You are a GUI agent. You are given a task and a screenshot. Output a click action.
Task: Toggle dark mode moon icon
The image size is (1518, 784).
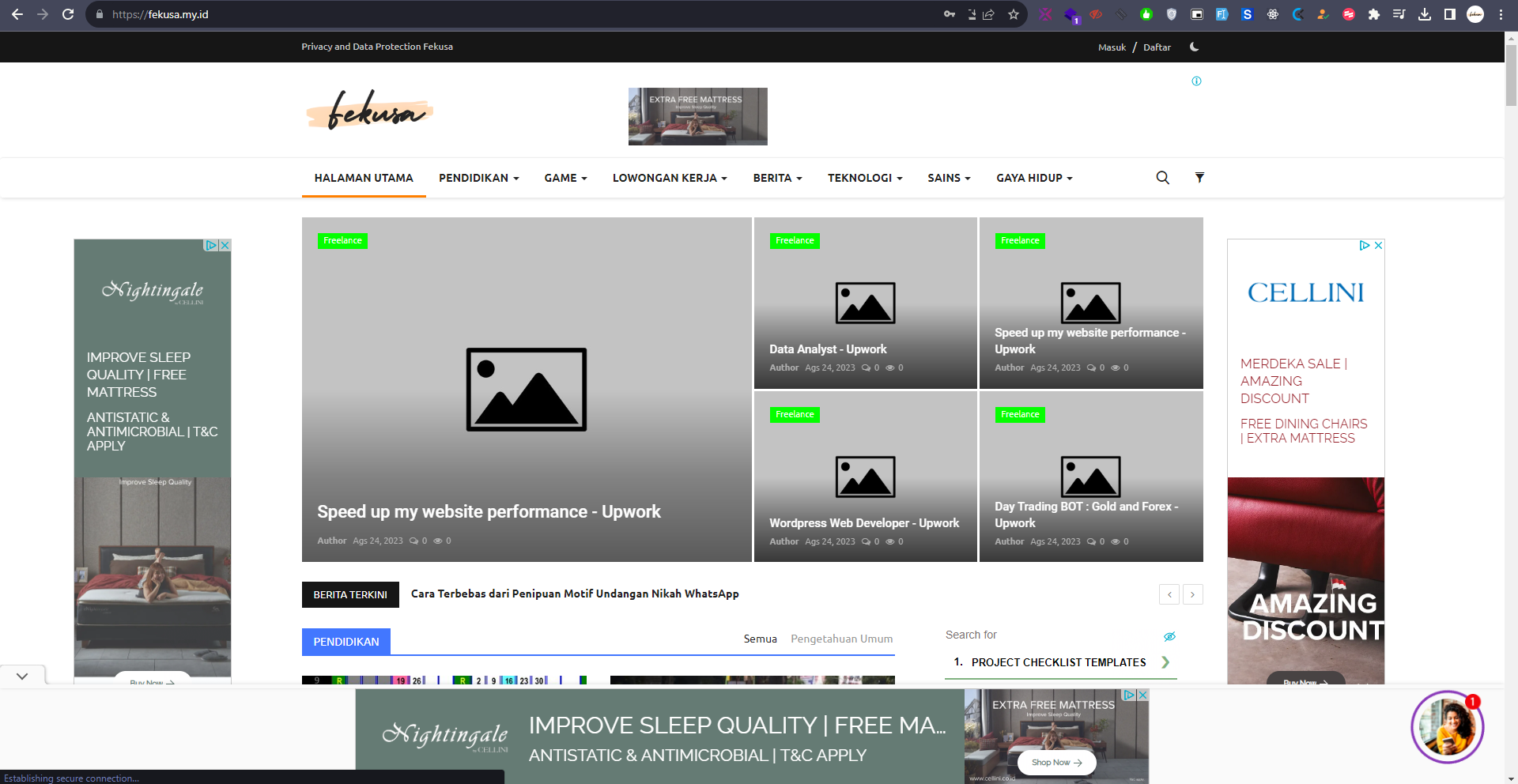pyautogui.click(x=1194, y=47)
